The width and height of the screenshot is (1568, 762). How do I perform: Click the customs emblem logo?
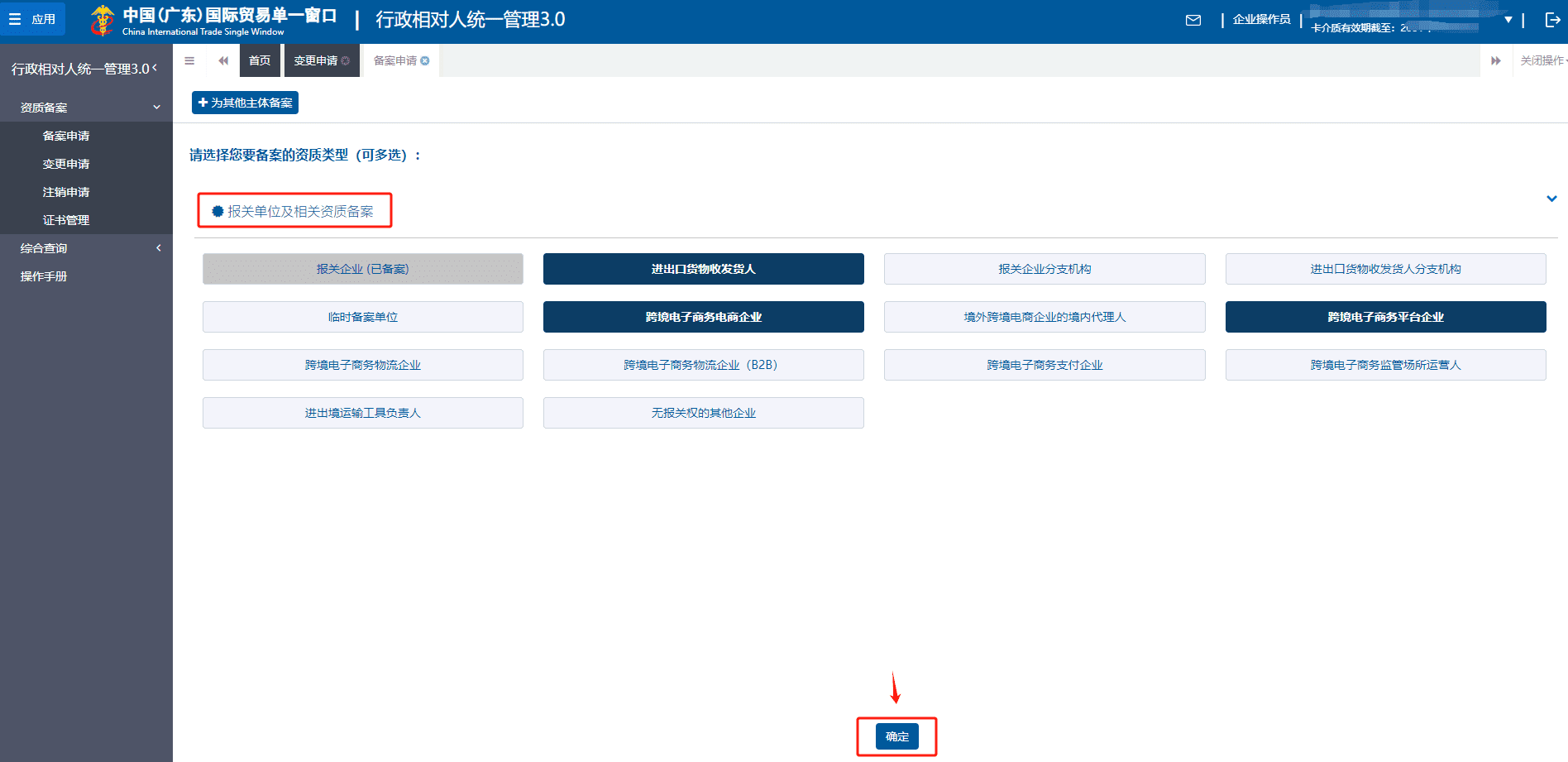tap(103, 20)
